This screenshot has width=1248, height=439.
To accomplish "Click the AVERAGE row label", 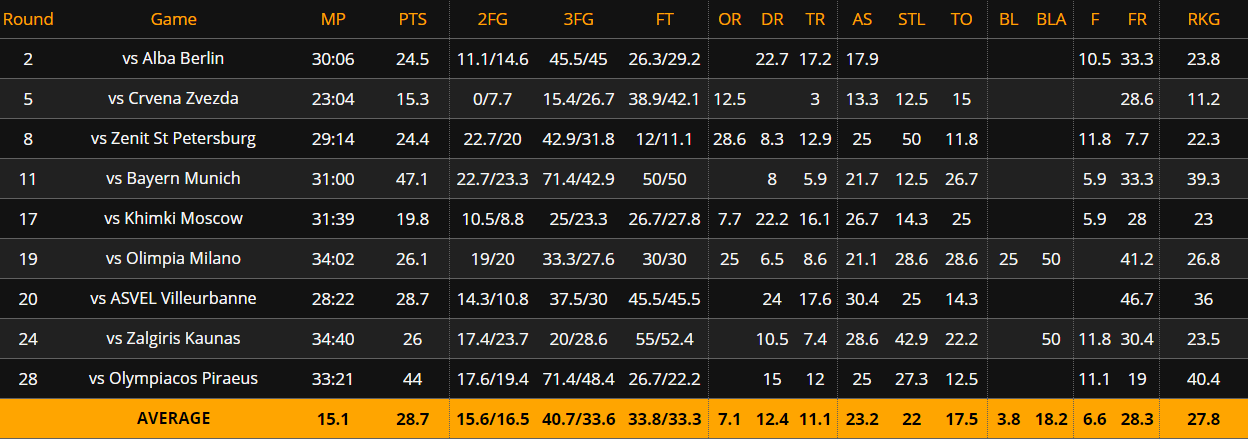I will coord(173,418).
